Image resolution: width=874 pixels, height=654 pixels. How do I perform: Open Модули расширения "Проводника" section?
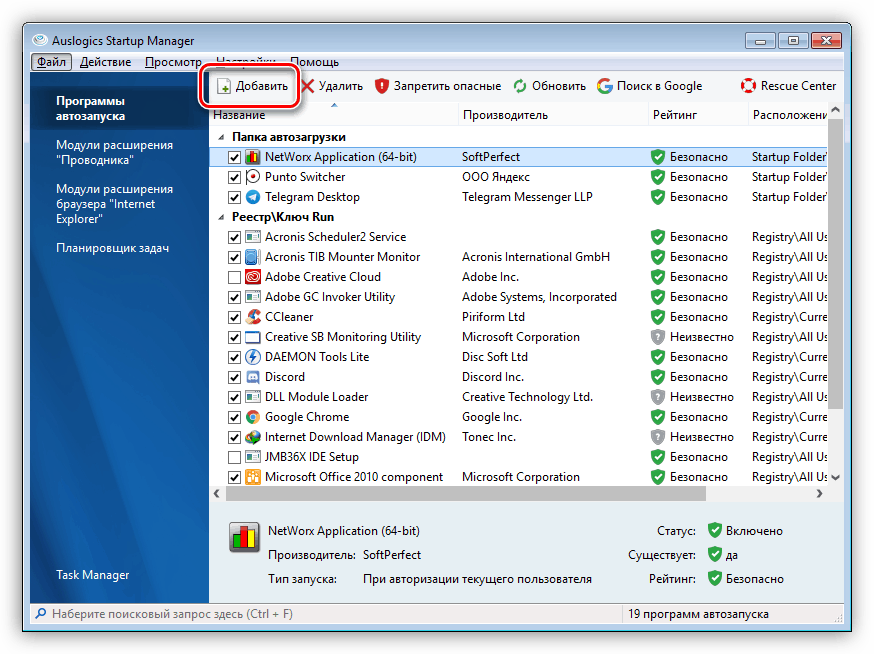click(114, 153)
